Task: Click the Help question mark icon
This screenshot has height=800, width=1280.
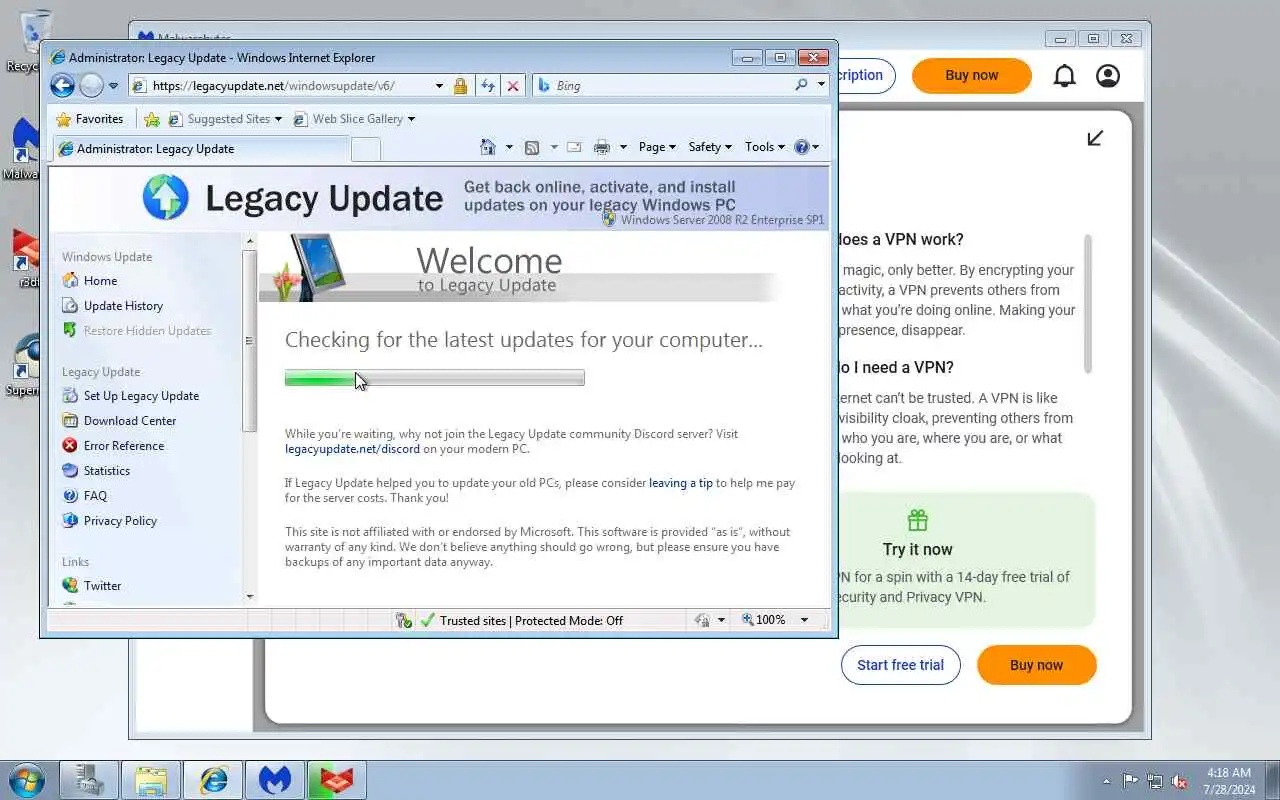Action: click(801, 147)
